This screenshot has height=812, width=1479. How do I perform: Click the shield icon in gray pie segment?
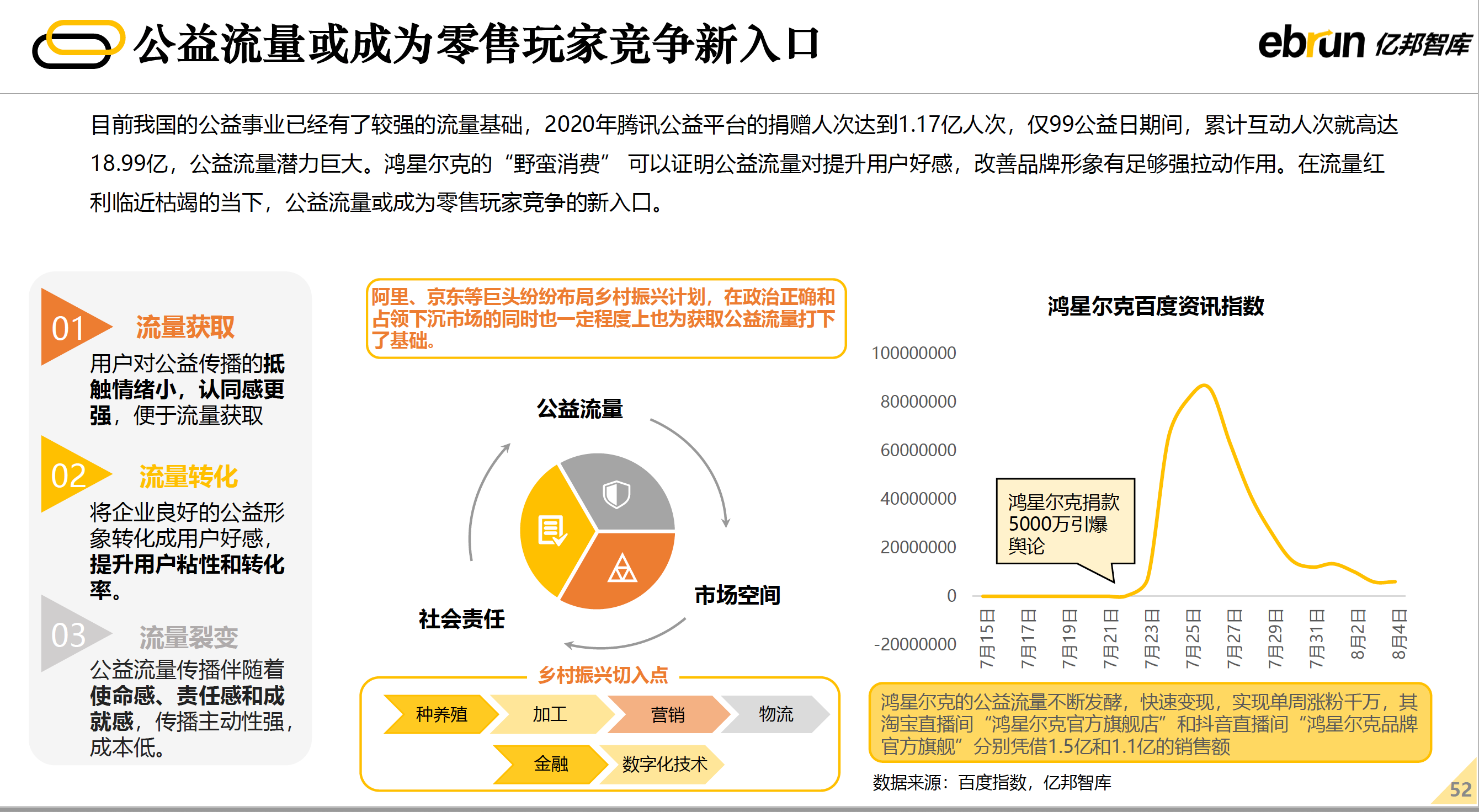(x=616, y=494)
